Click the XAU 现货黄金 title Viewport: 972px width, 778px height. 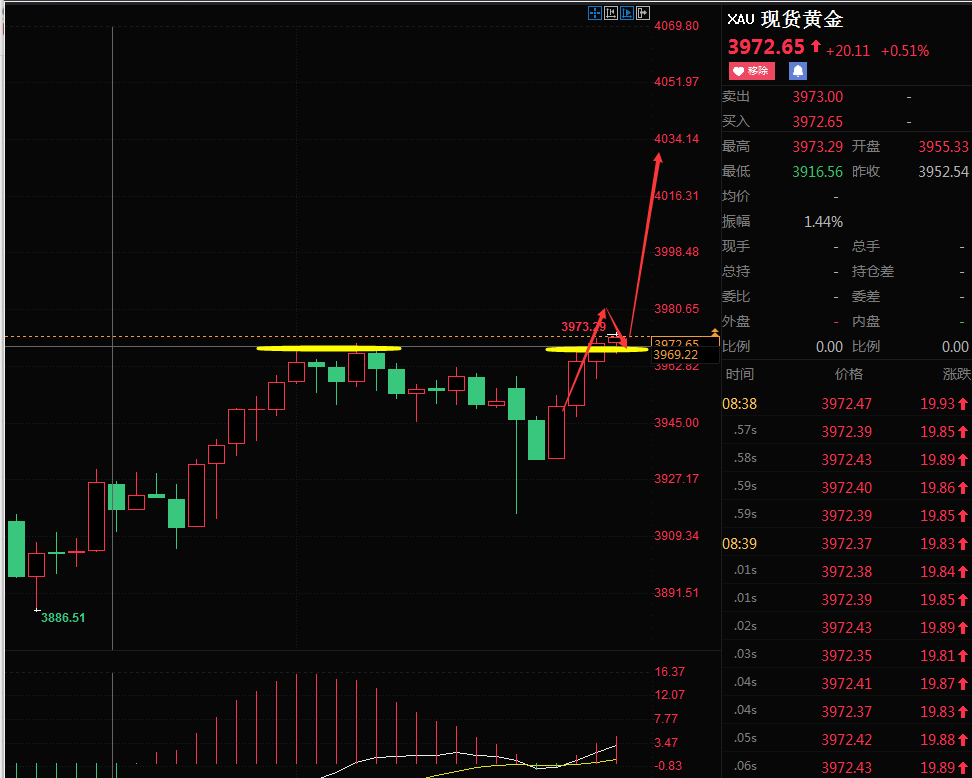click(785, 19)
